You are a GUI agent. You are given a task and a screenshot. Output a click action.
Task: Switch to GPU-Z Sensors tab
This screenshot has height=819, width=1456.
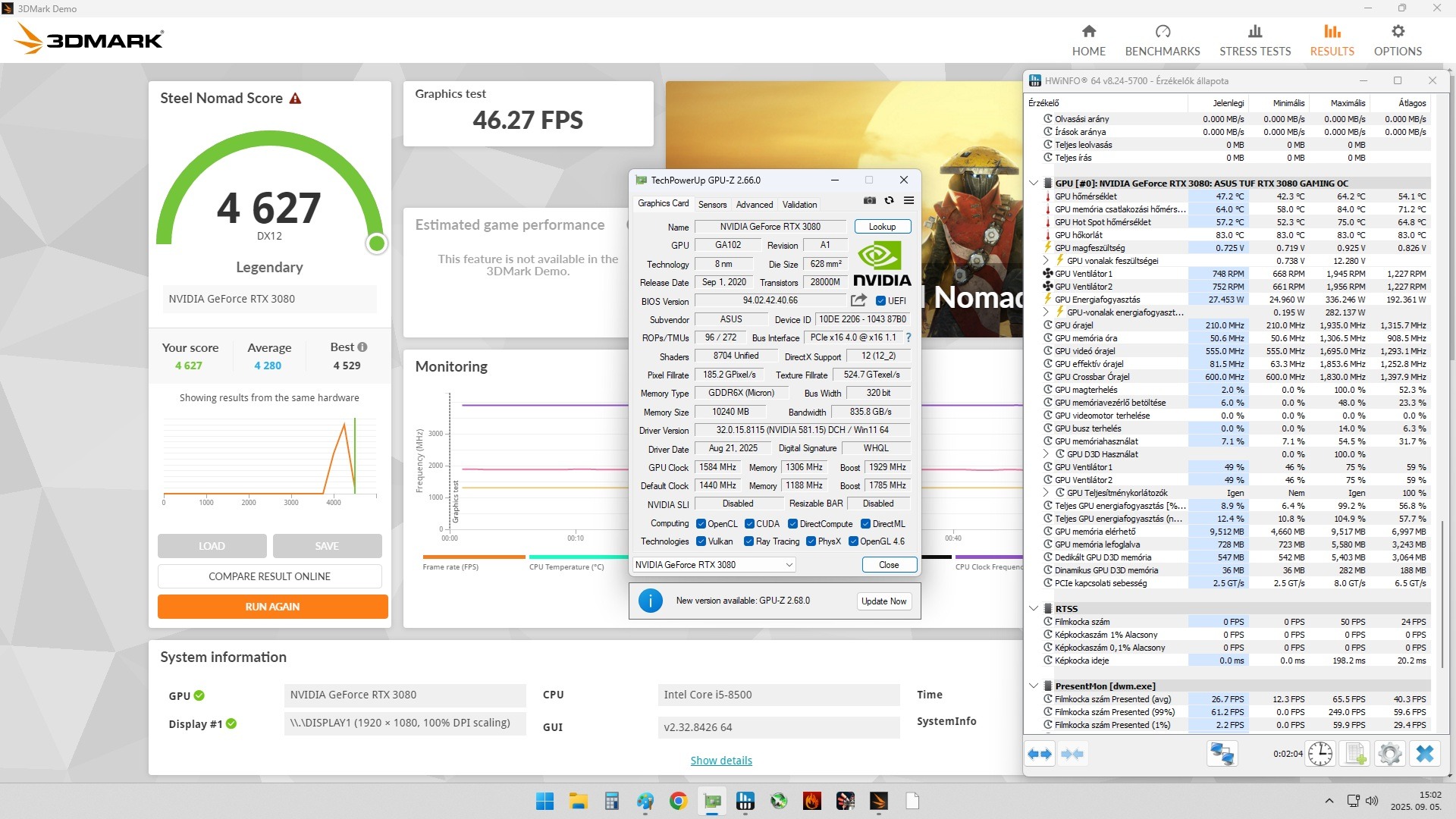[x=712, y=205]
